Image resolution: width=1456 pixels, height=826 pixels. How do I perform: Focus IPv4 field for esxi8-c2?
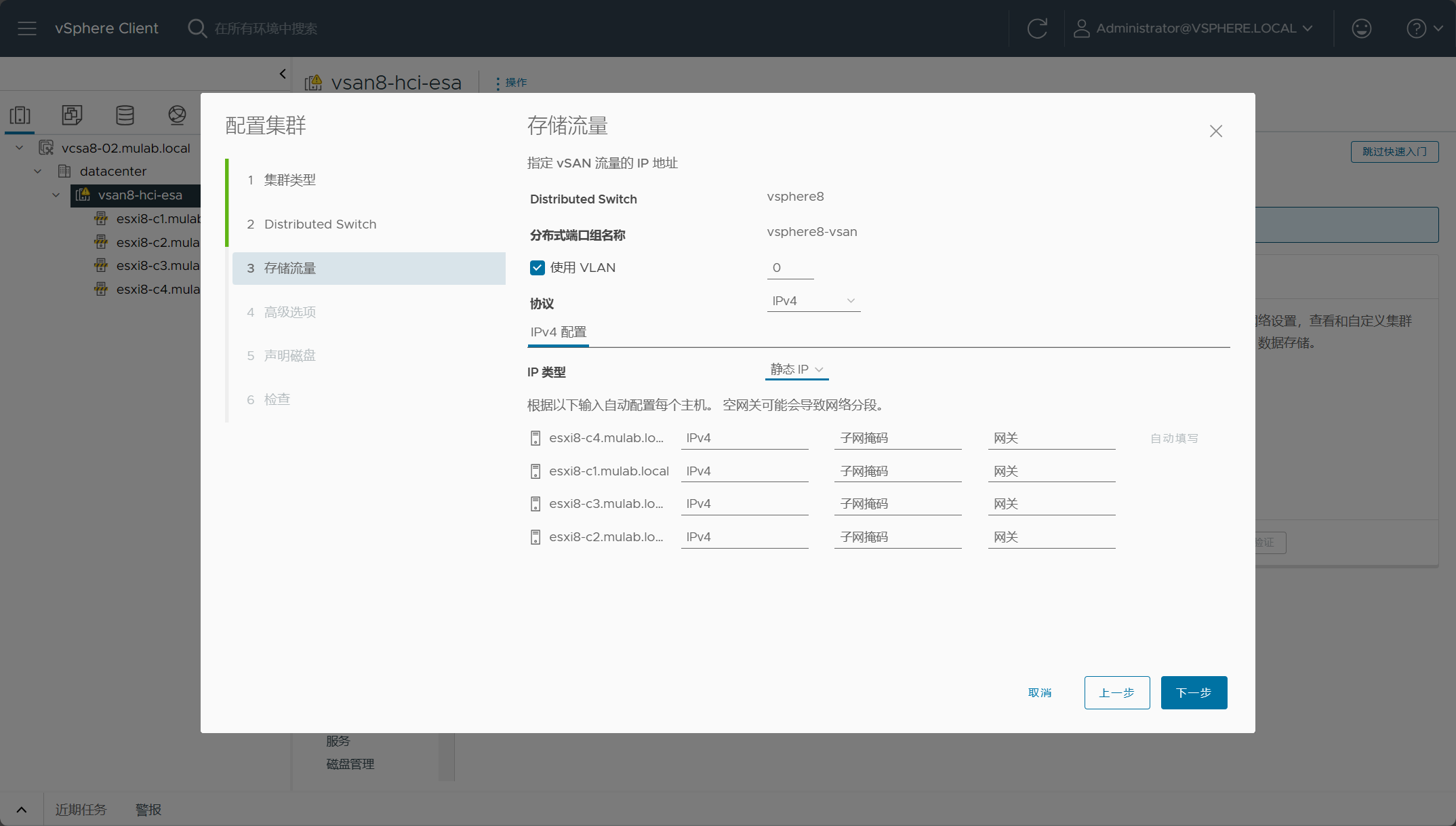(745, 537)
